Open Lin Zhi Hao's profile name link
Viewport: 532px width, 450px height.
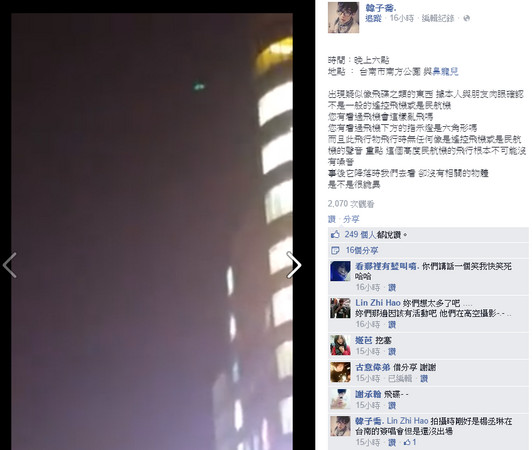(378, 302)
